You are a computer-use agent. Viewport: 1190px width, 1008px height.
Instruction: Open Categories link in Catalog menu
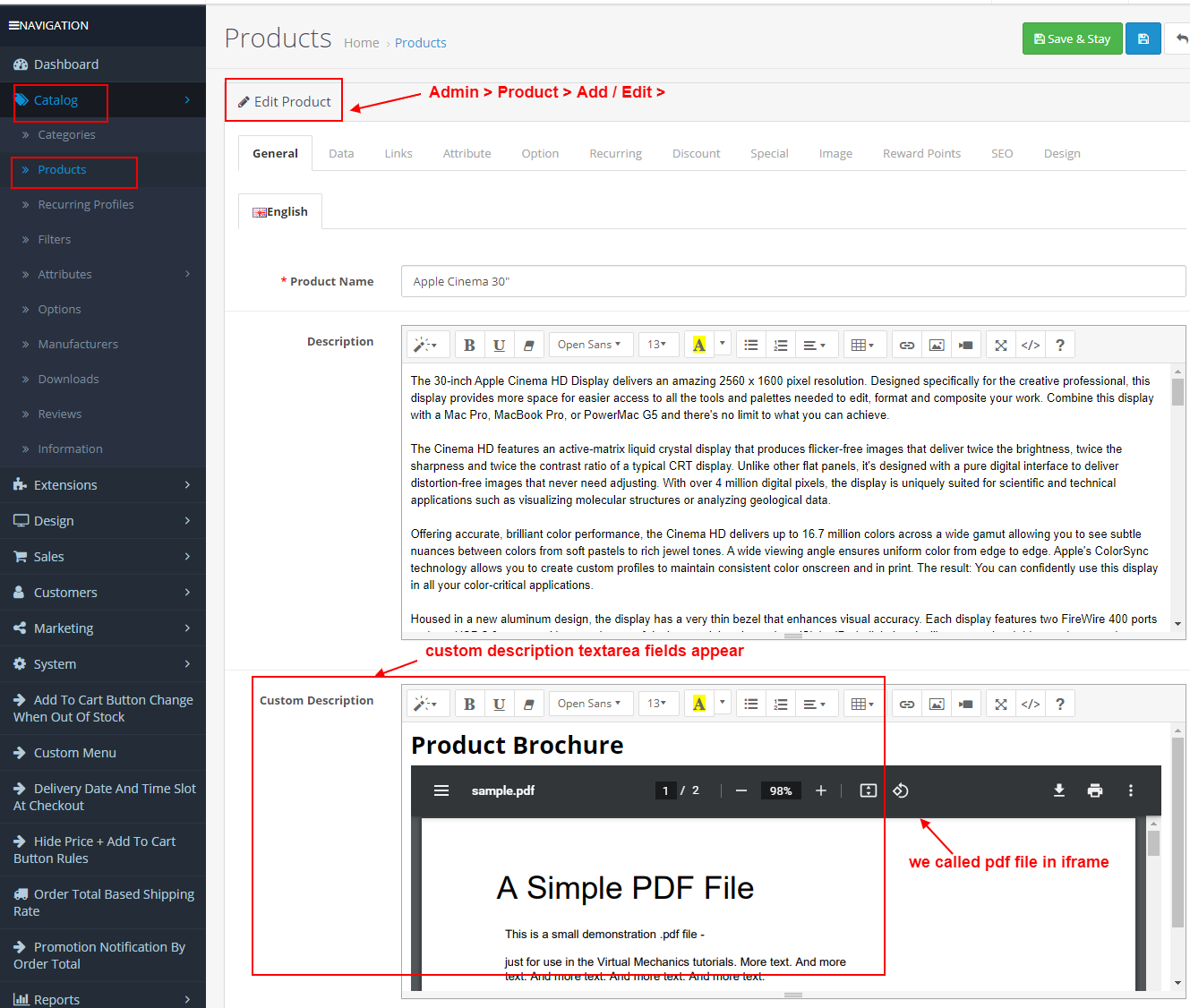(x=66, y=134)
